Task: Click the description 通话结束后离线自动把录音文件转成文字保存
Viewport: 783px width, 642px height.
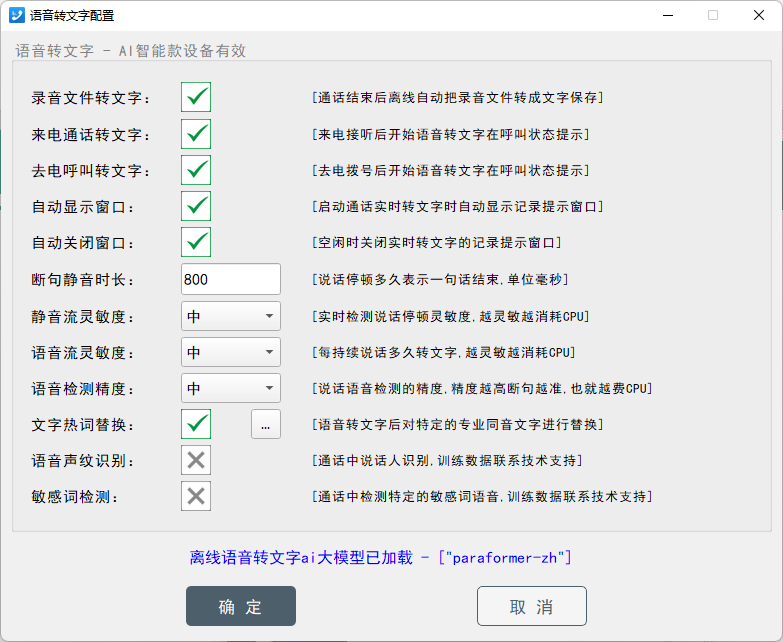Action: pyautogui.click(x=457, y=97)
